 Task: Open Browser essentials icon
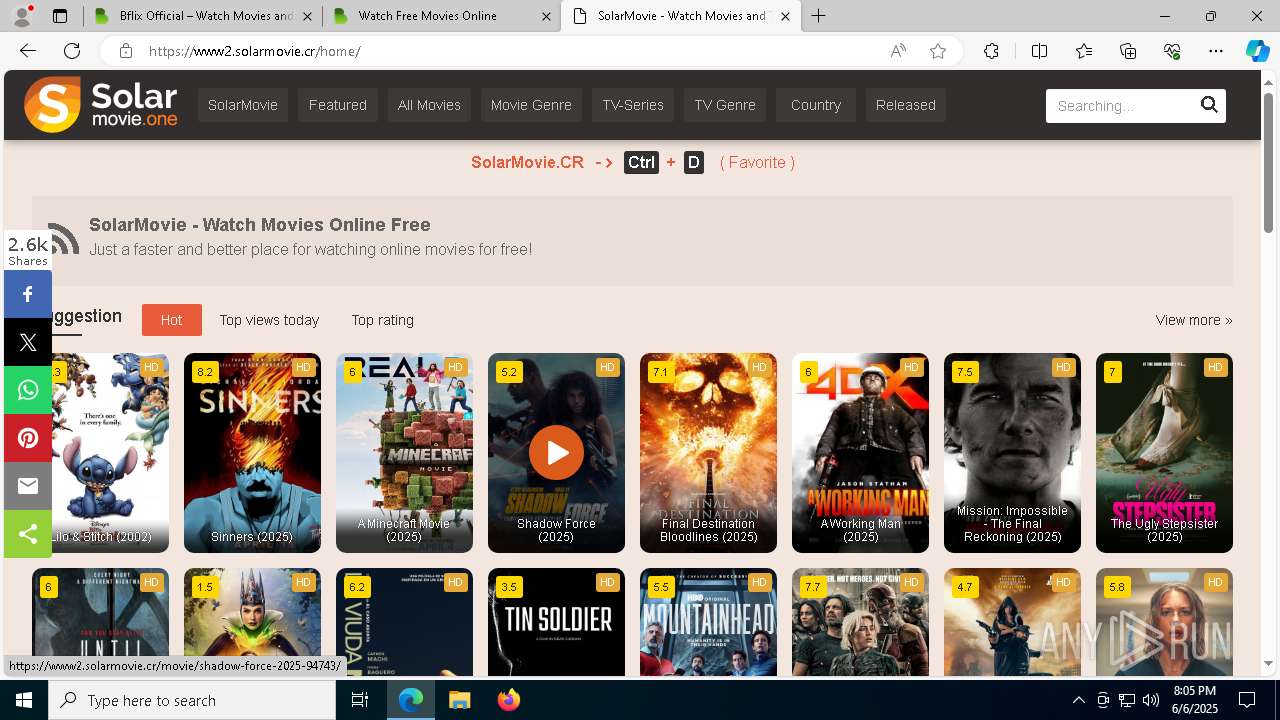click(1172, 51)
